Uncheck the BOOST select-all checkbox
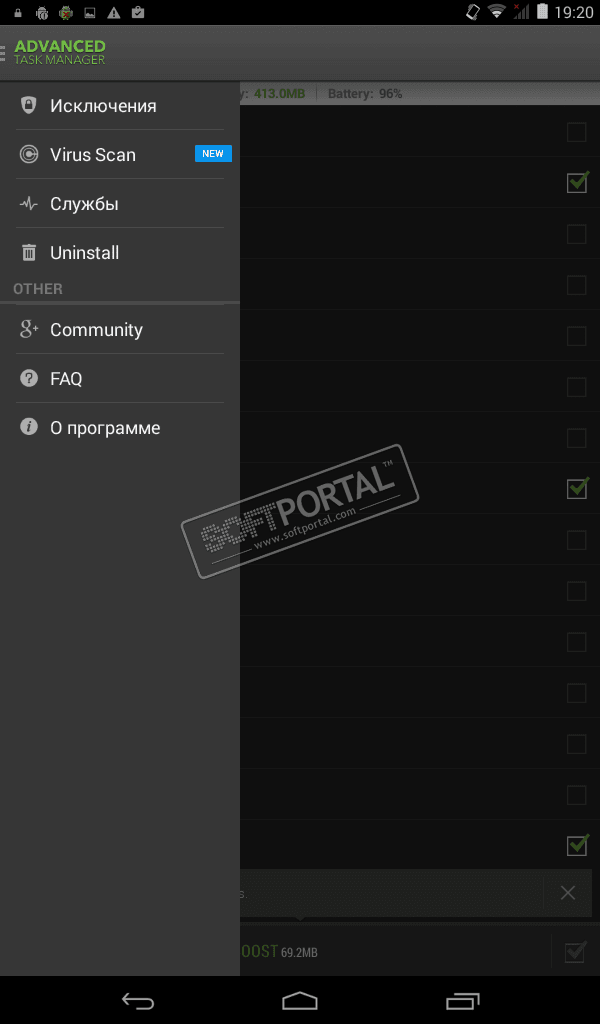The width and height of the screenshot is (600, 1024). click(x=575, y=952)
